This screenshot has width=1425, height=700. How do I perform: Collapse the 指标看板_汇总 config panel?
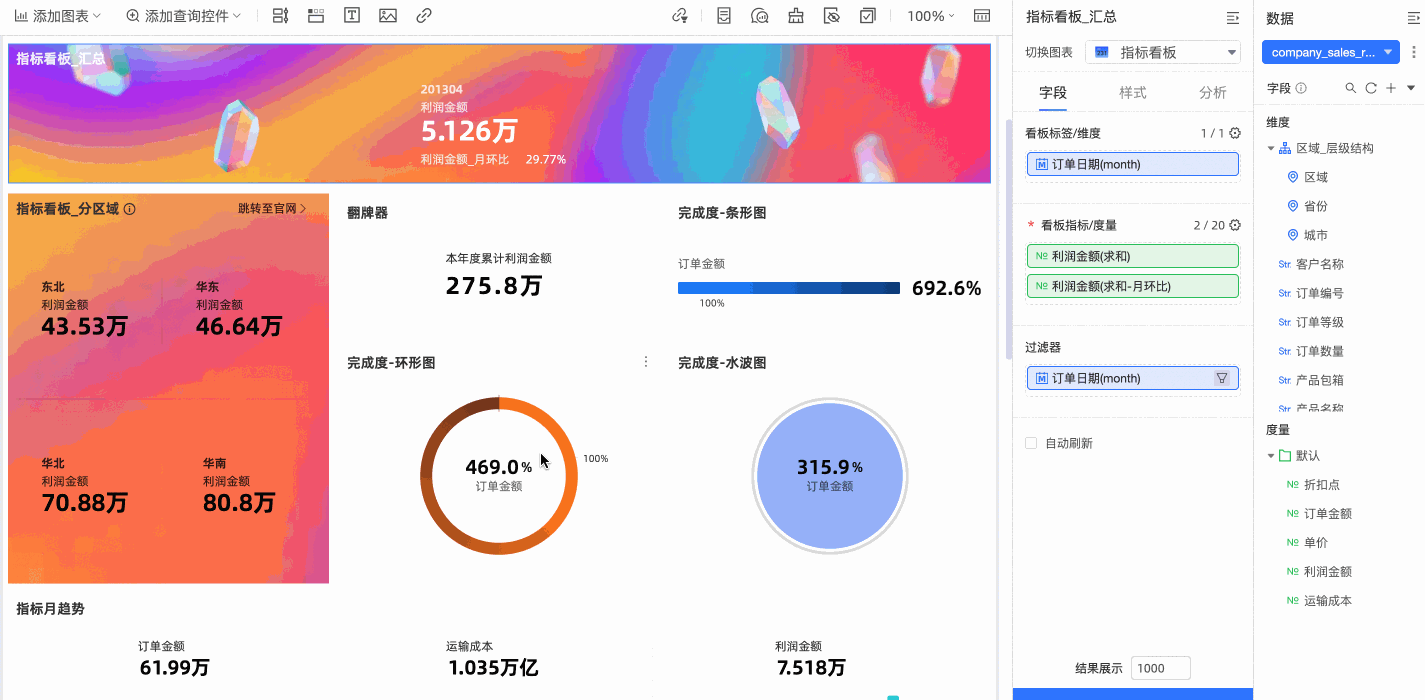click(x=1233, y=17)
